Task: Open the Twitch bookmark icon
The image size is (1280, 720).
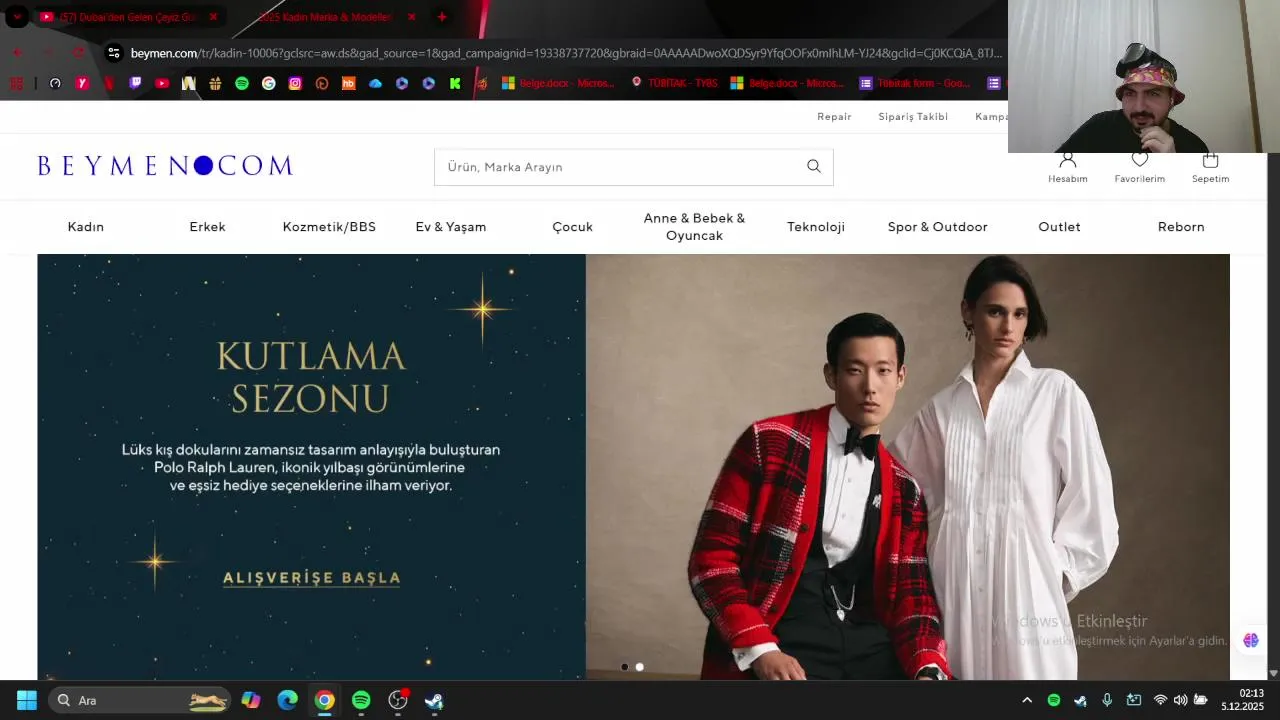Action: point(135,83)
